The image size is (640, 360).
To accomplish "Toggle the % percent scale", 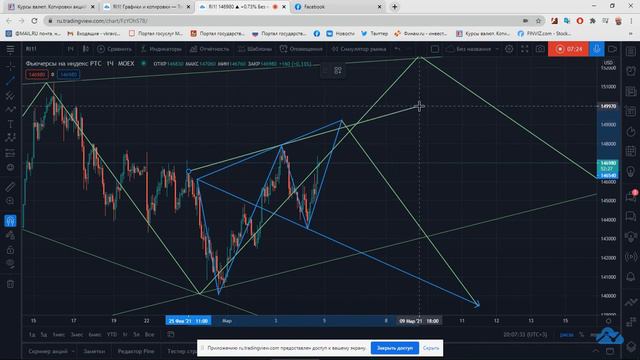I will click(582, 335).
